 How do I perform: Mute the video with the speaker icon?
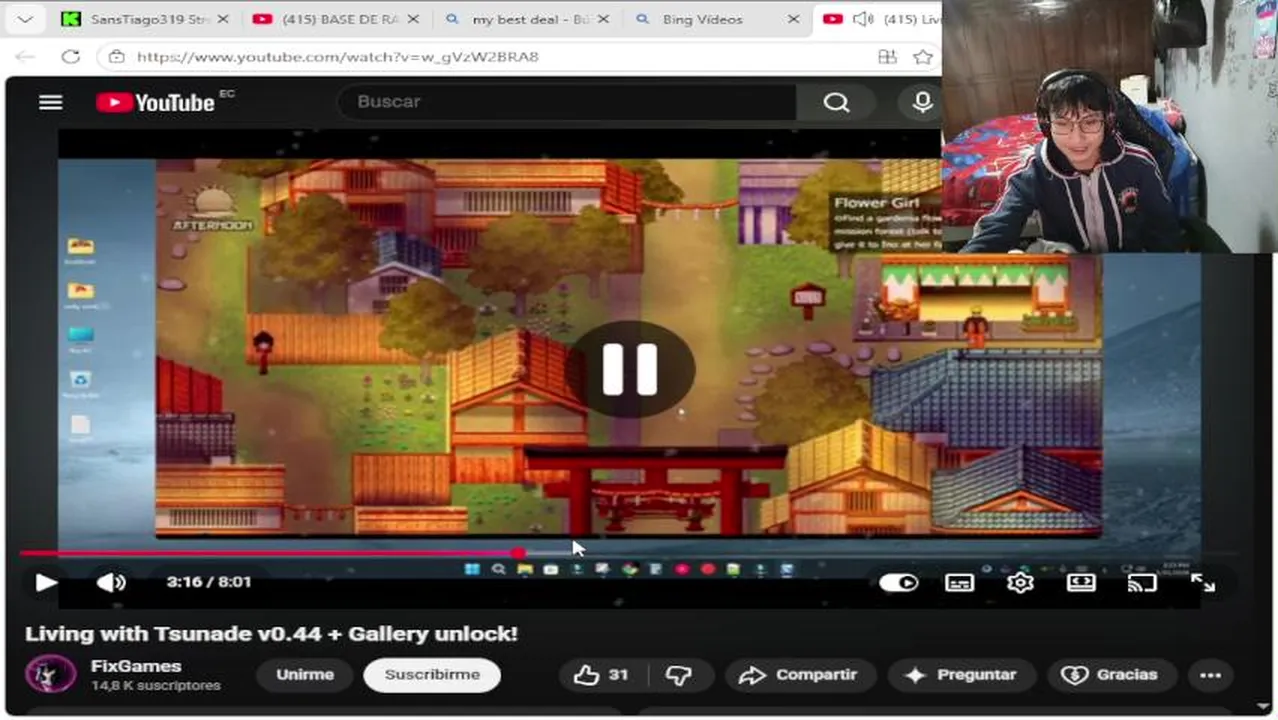pos(110,582)
